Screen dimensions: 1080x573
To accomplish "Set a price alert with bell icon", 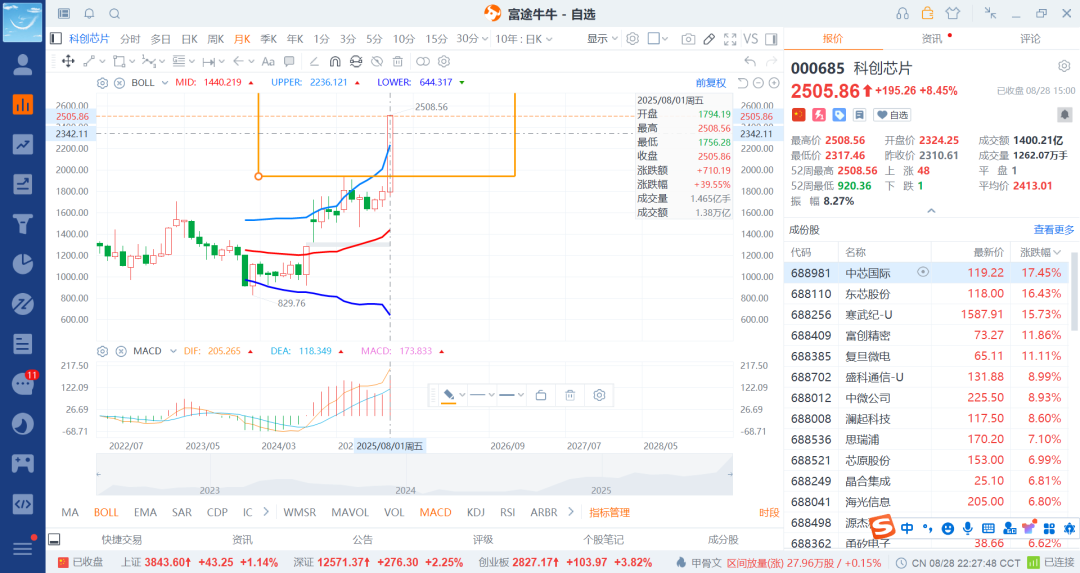I will (1064, 114).
